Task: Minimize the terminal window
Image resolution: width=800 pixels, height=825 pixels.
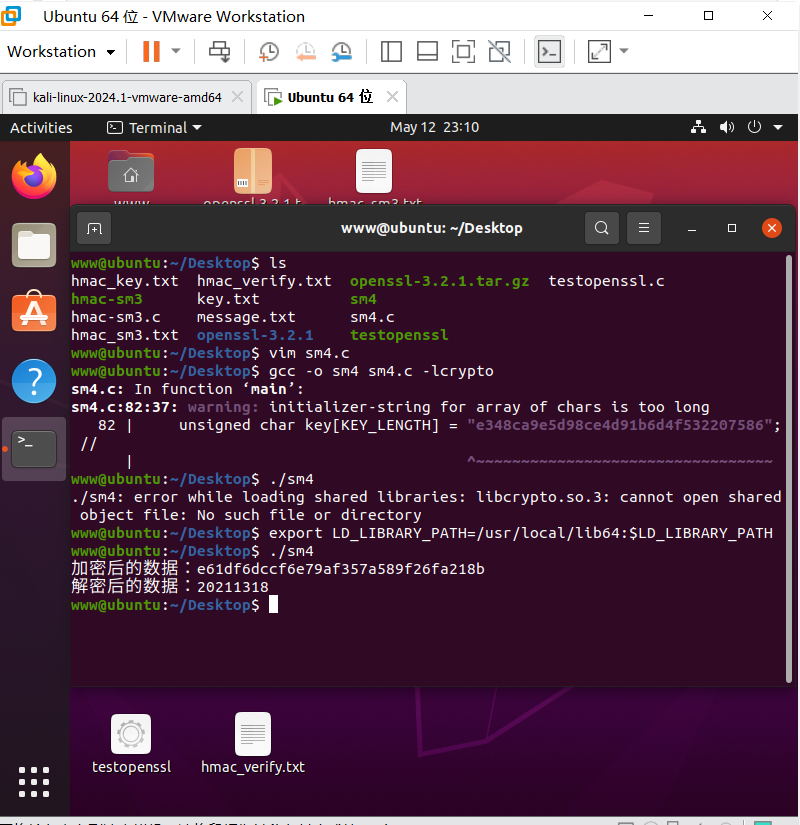Action: [692, 228]
